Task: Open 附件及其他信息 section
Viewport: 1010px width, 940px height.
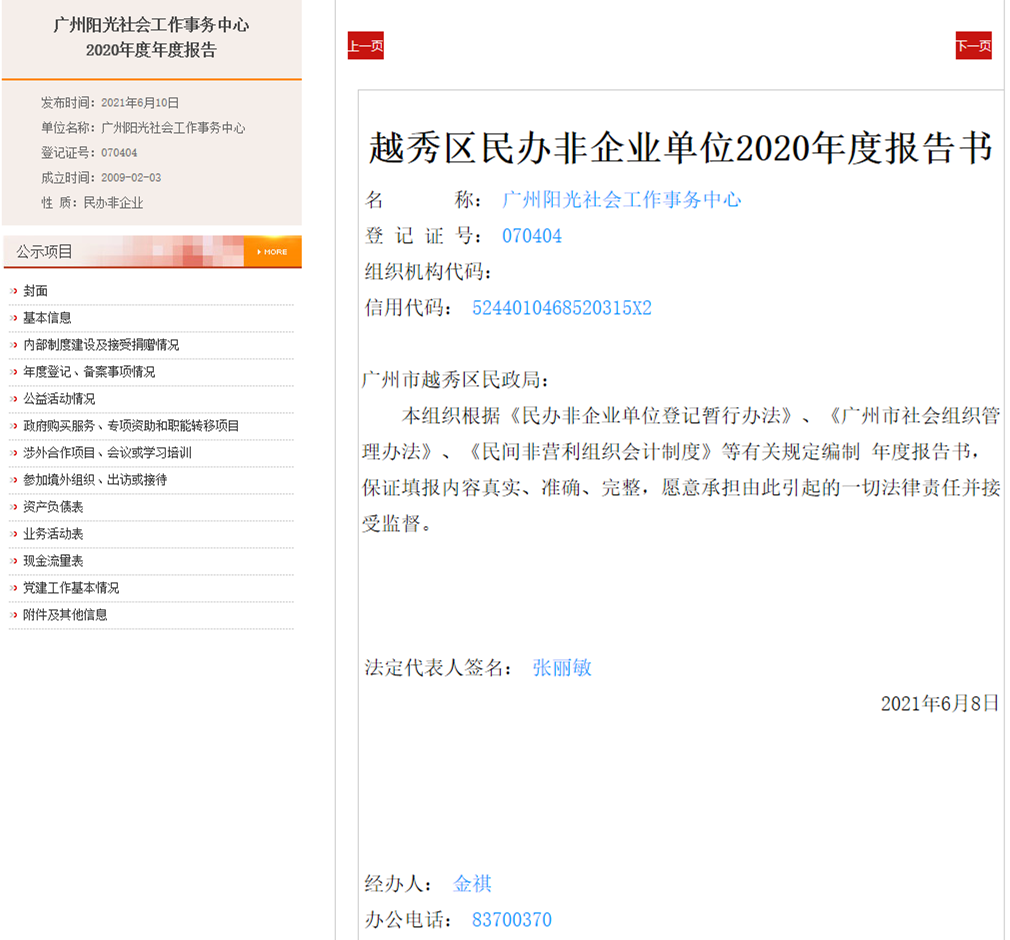Action: tap(65, 616)
